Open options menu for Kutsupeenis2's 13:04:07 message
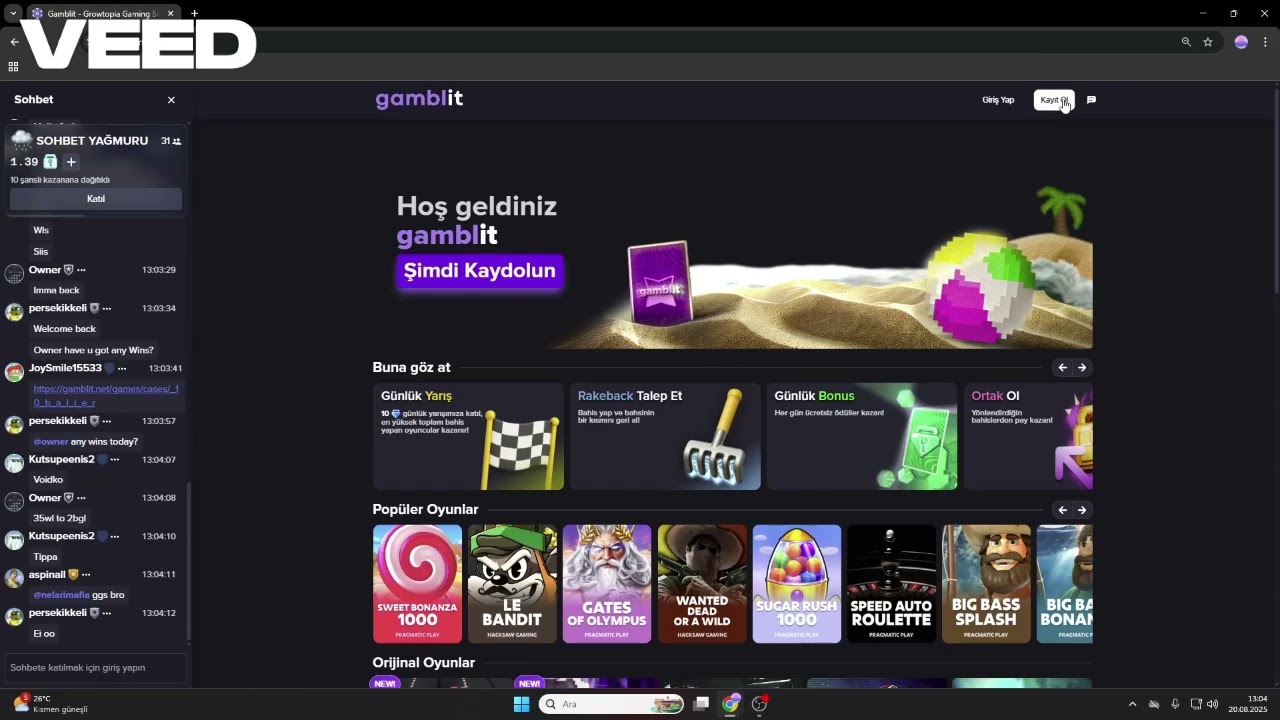This screenshot has height=720, width=1280. coord(115,460)
